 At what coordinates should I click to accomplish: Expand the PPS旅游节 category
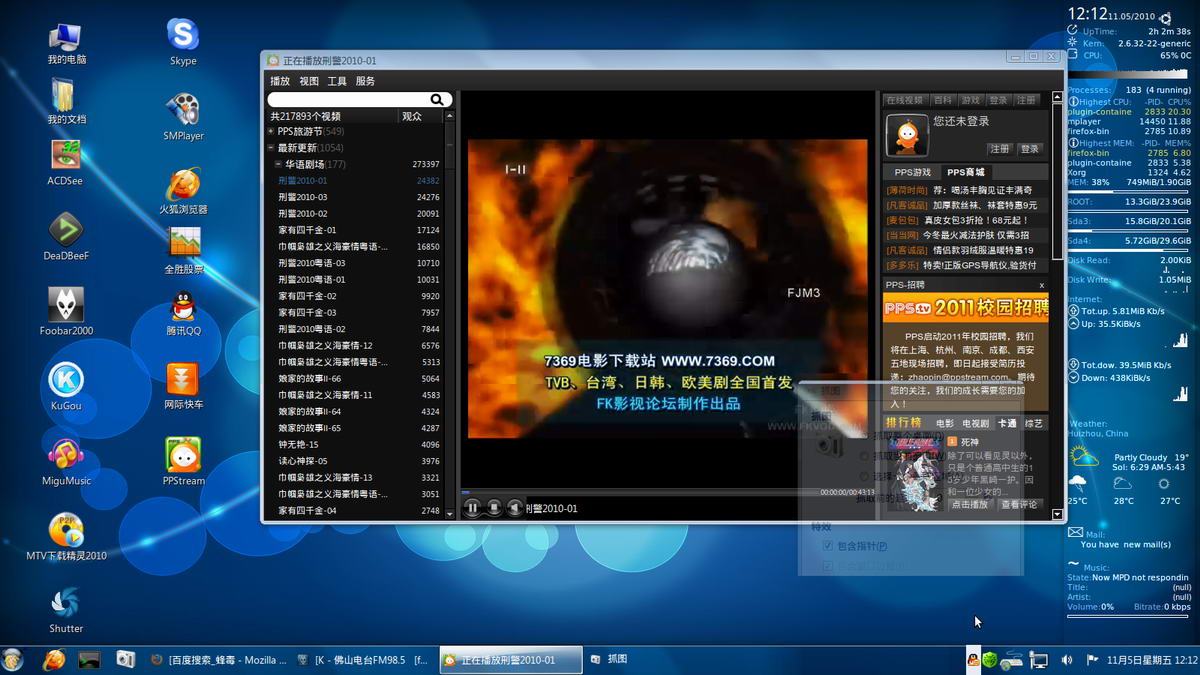271,131
